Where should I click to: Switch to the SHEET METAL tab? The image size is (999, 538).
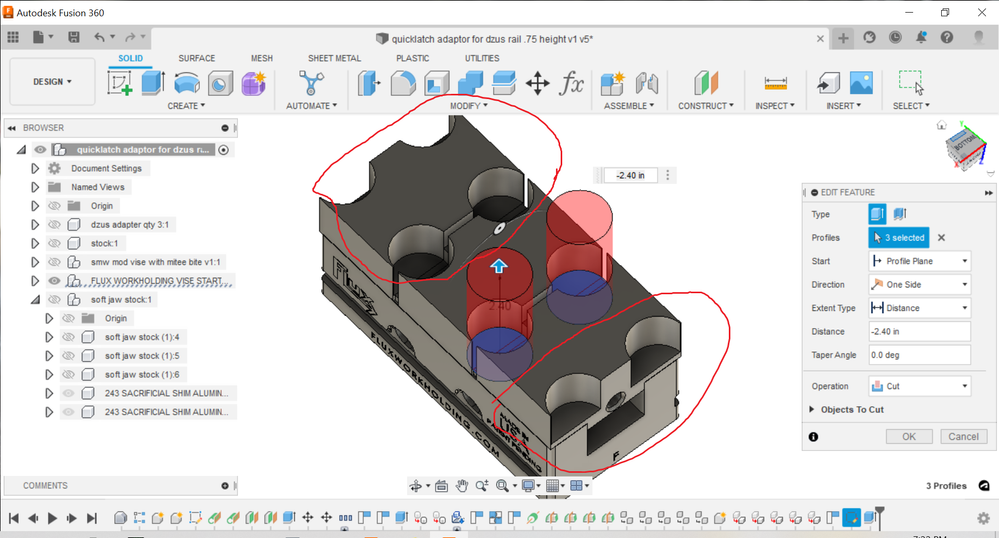[x=334, y=58]
